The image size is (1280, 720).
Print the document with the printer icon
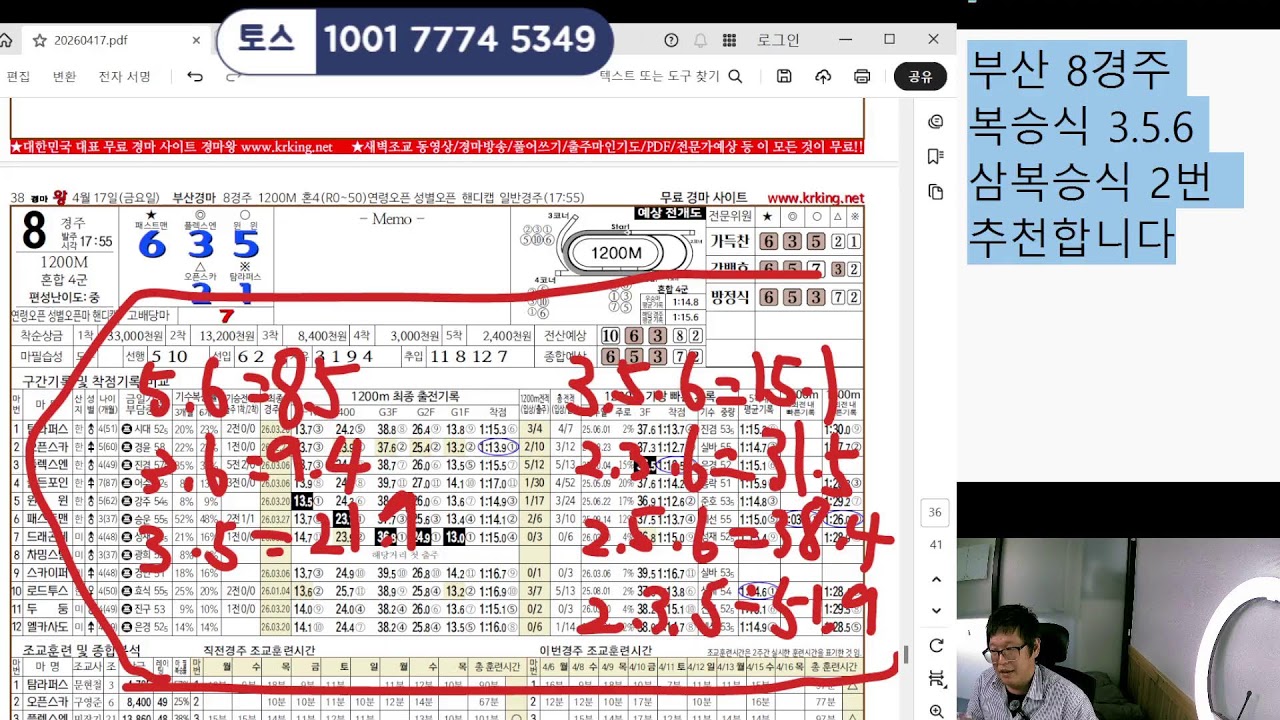(862, 76)
